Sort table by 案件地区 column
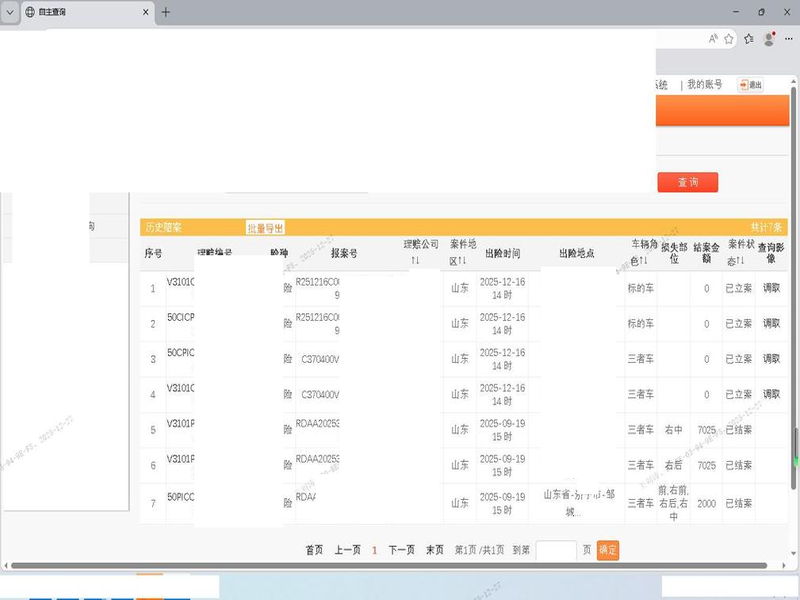 [459, 261]
